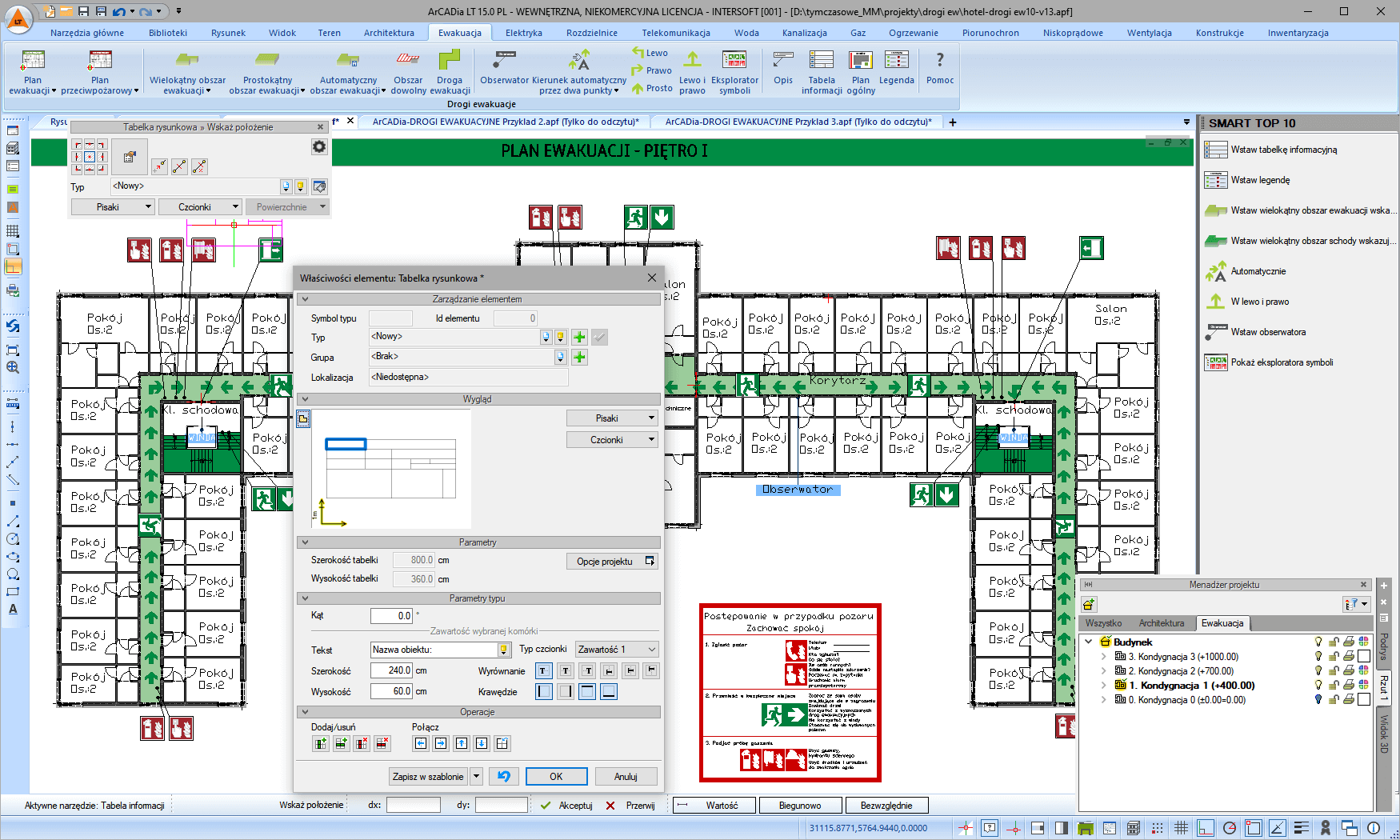Click the Kąt angle input field
The height and width of the screenshot is (840, 1400).
(x=392, y=616)
